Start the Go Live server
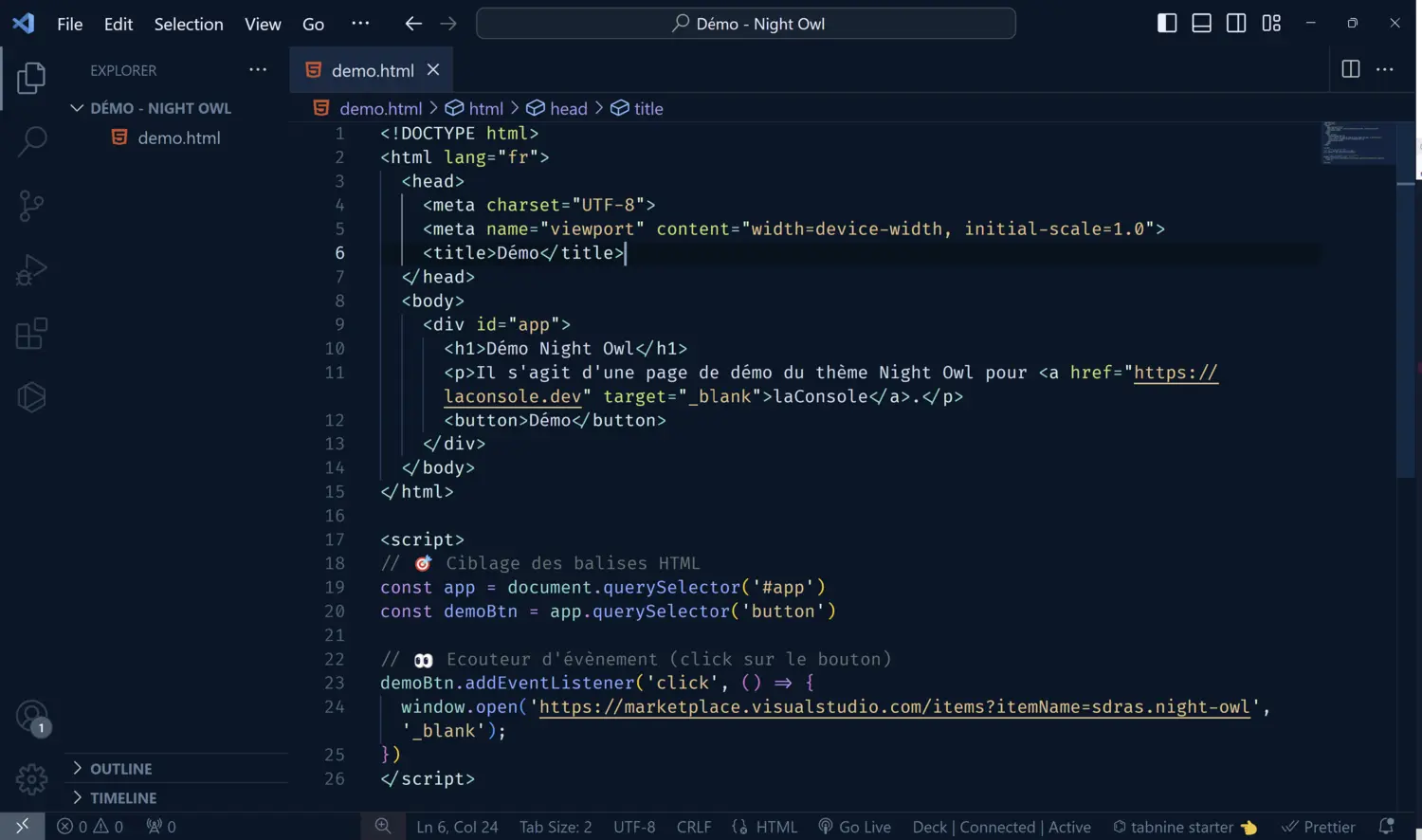 [x=854, y=827]
